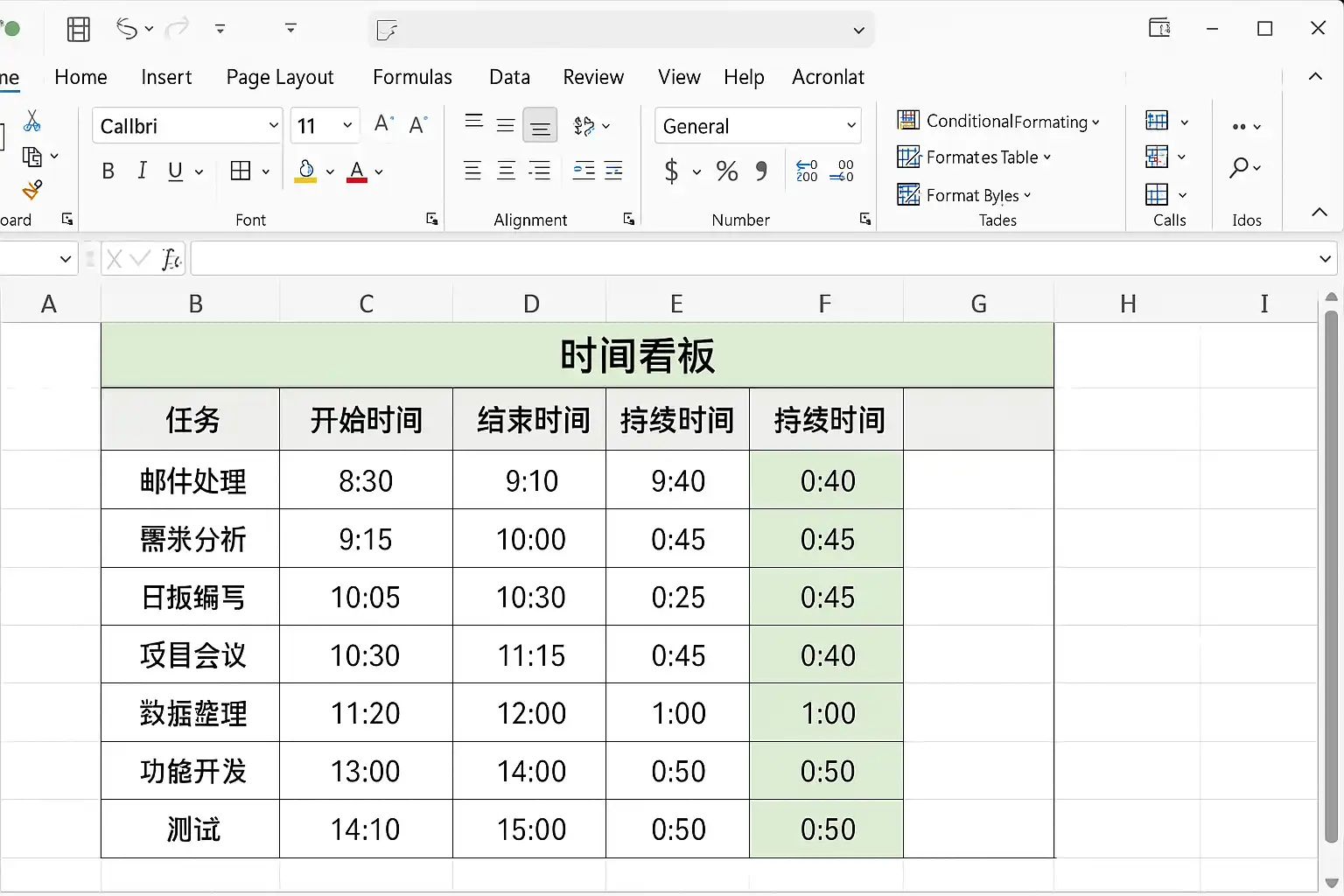1344x896 pixels.
Task: Click the Insert Function fx icon
Action: (171, 259)
